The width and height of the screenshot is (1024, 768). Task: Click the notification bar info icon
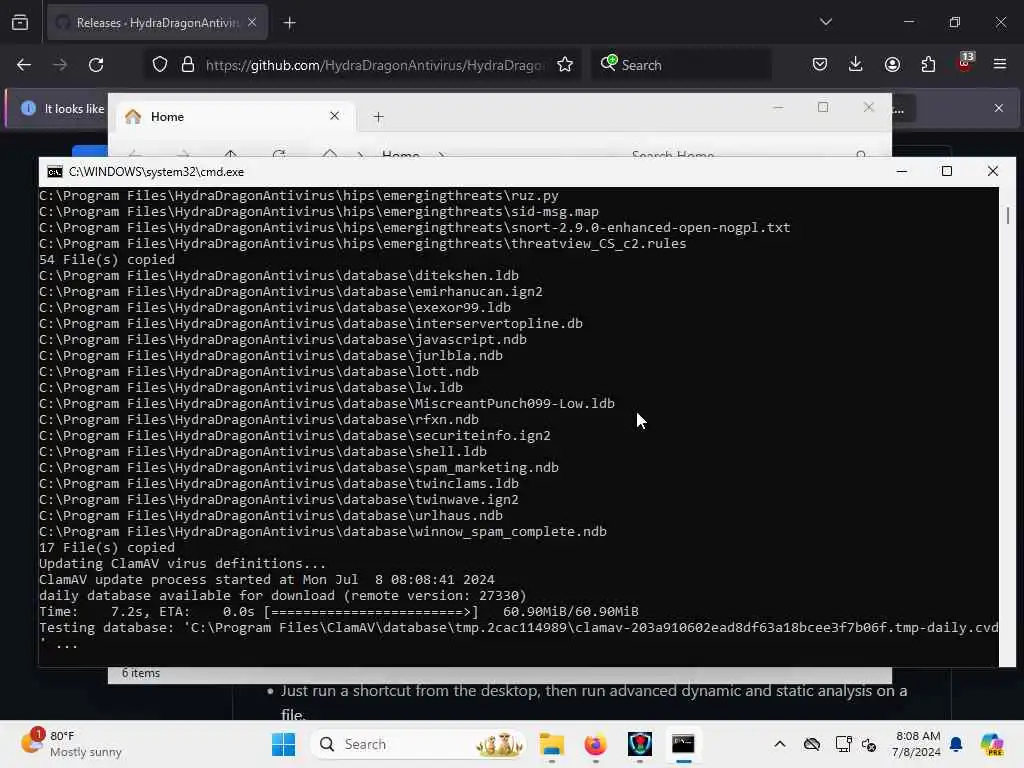pos(28,108)
